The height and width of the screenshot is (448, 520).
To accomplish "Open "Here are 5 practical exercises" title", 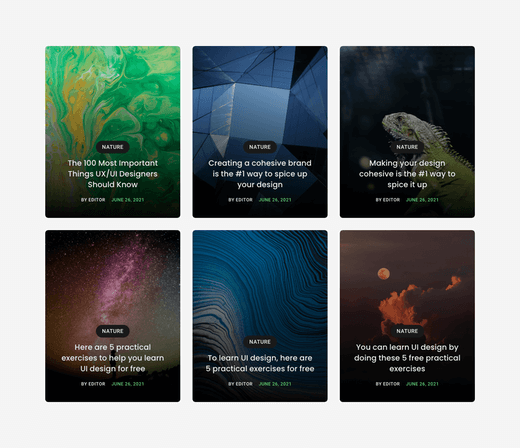I will coord(113,358).
